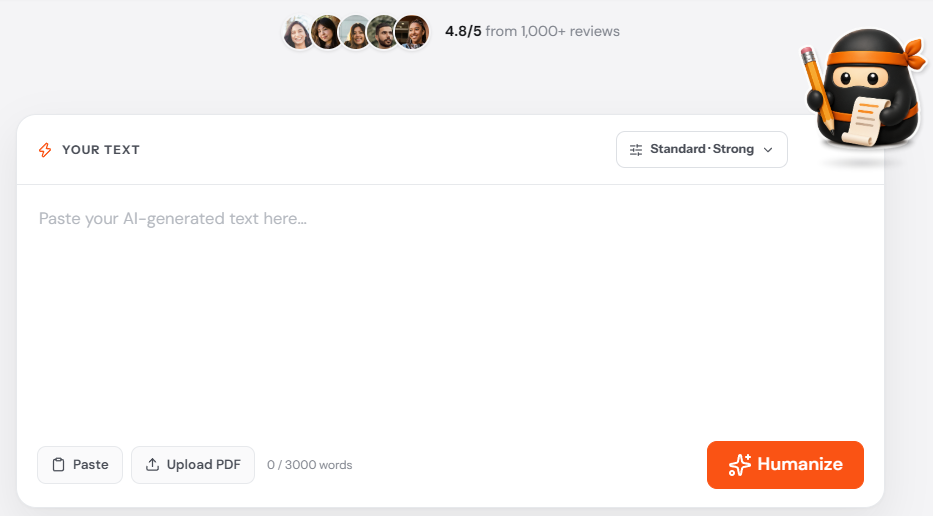Screen dimensions: 933x516
Task: Click the 0 / 3000 words counter
Action: [x=309, y=465]
